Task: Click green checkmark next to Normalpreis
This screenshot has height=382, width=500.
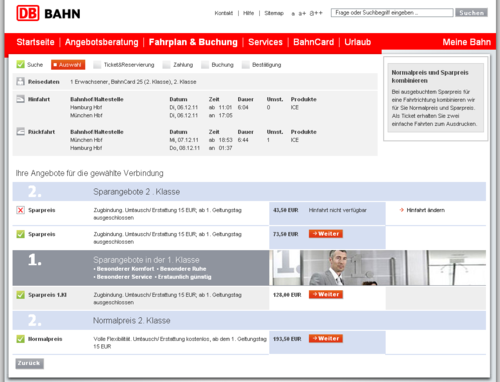Action: coord(20,339)
